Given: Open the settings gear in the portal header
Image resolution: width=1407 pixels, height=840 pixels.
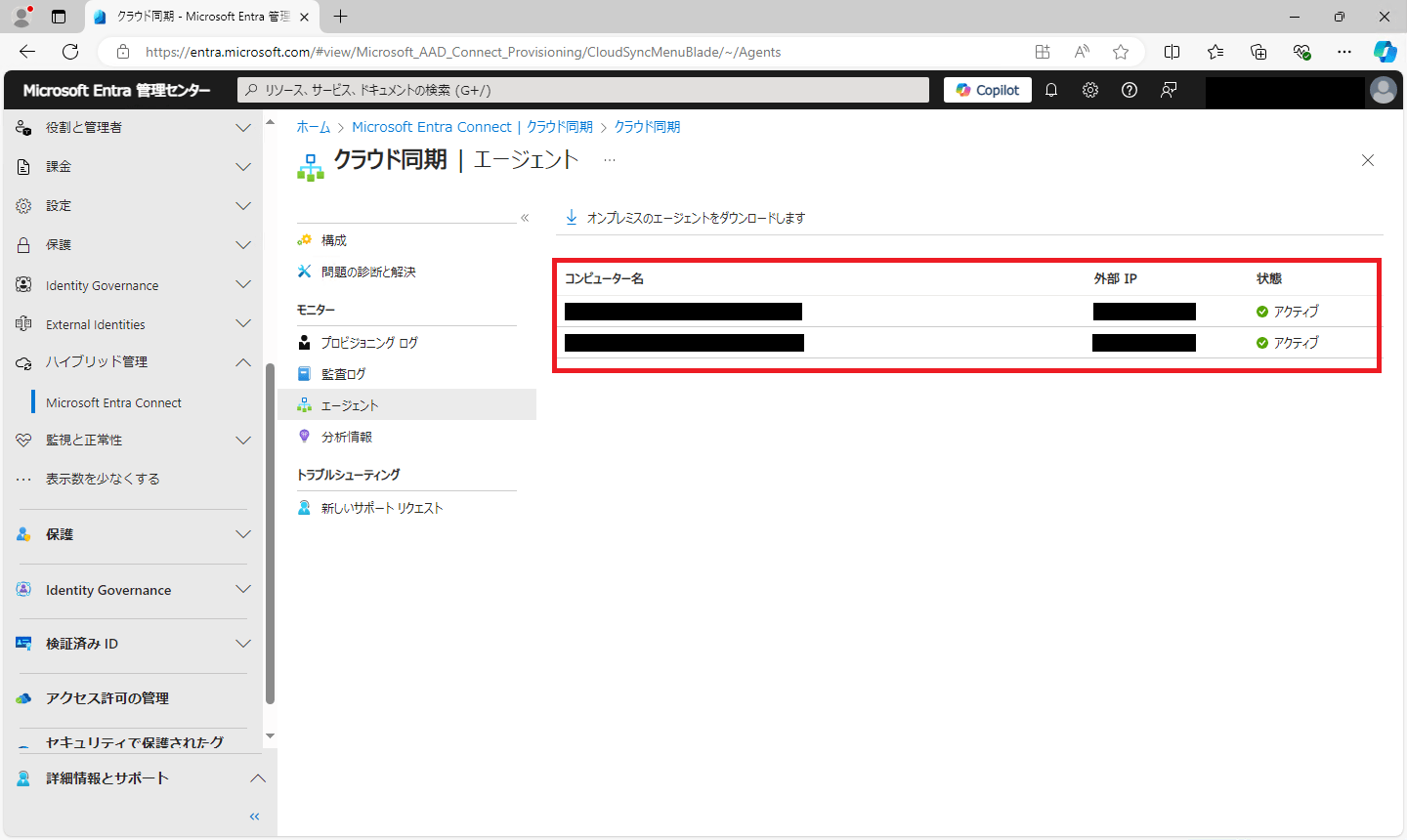Looking at the screenshot, I should pos(1090,90).
